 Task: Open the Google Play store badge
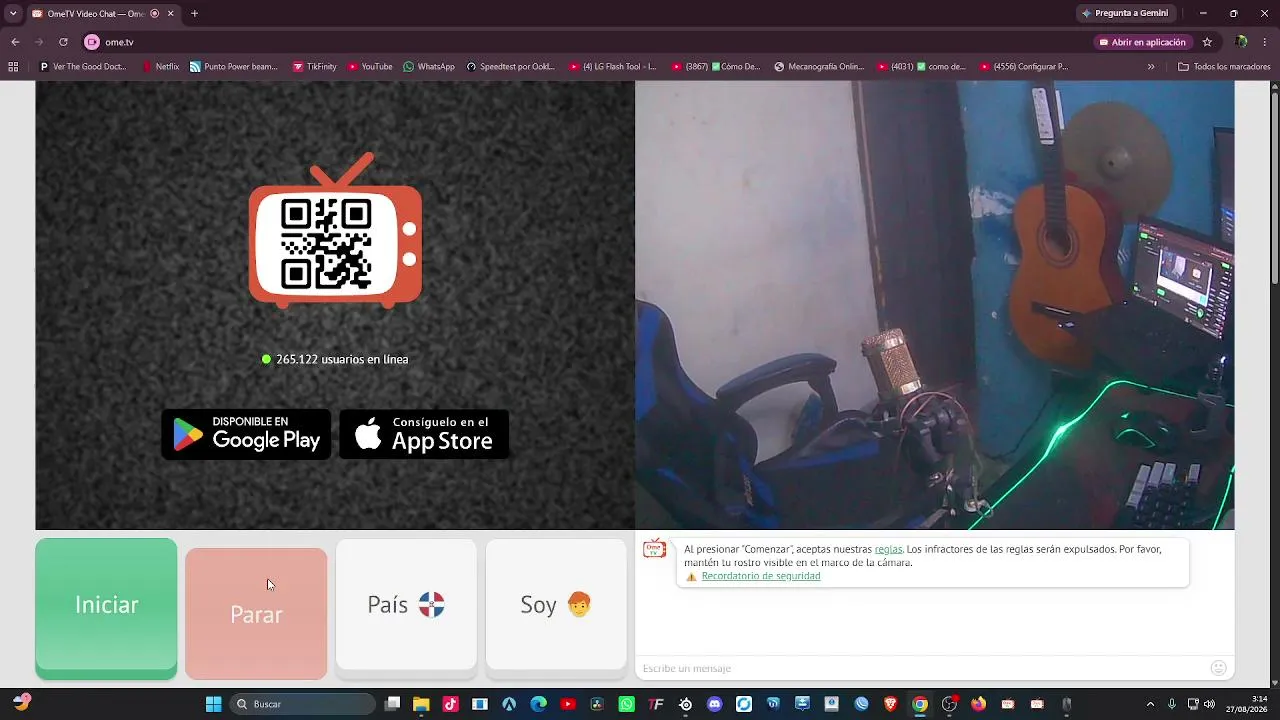[x=246, y=434]
